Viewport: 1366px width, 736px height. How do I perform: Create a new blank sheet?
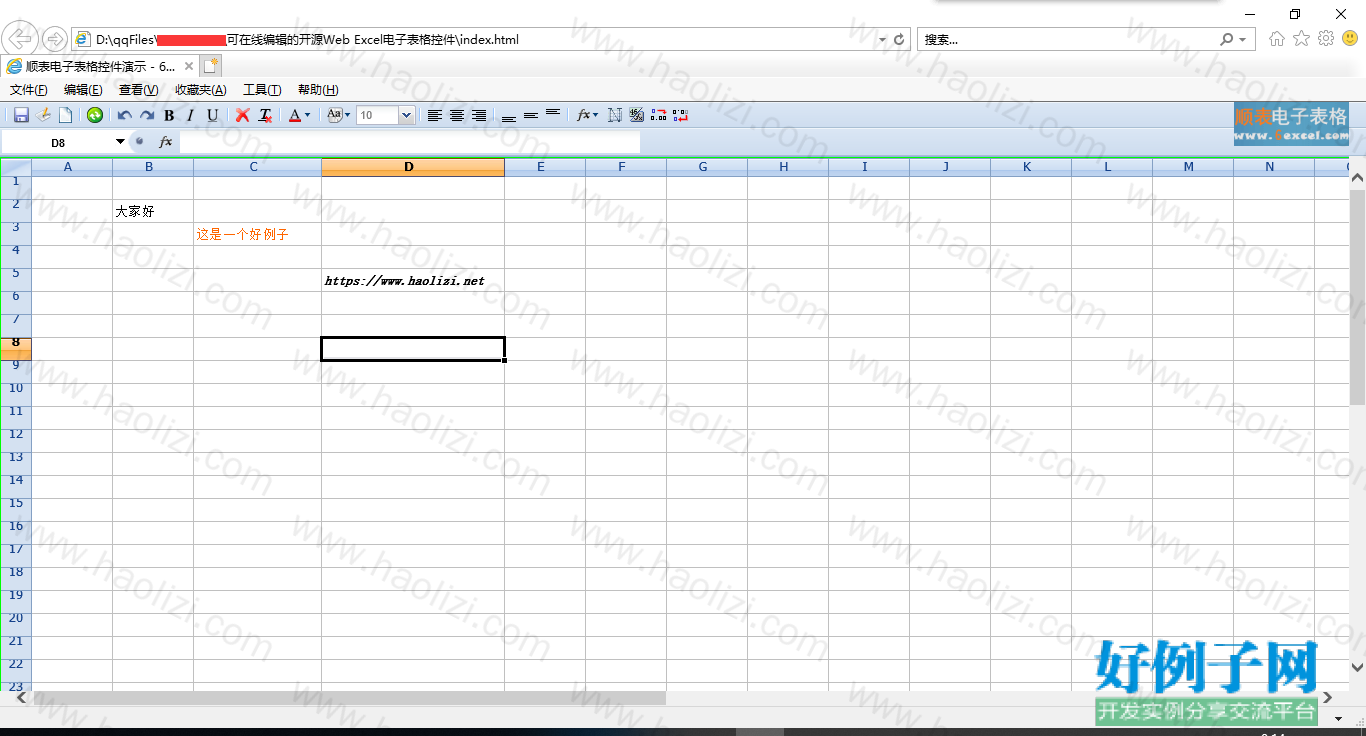click(66, 115)
